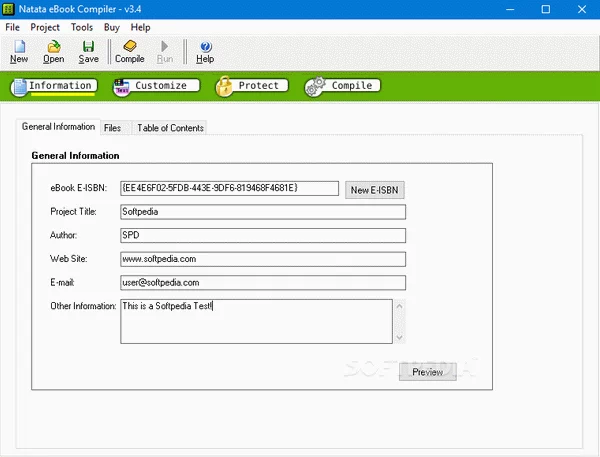Image resolution: width=600 pixels, height=457 pixels.
Task: Click the text area scroll down arrow
Action: pos(399,337)
